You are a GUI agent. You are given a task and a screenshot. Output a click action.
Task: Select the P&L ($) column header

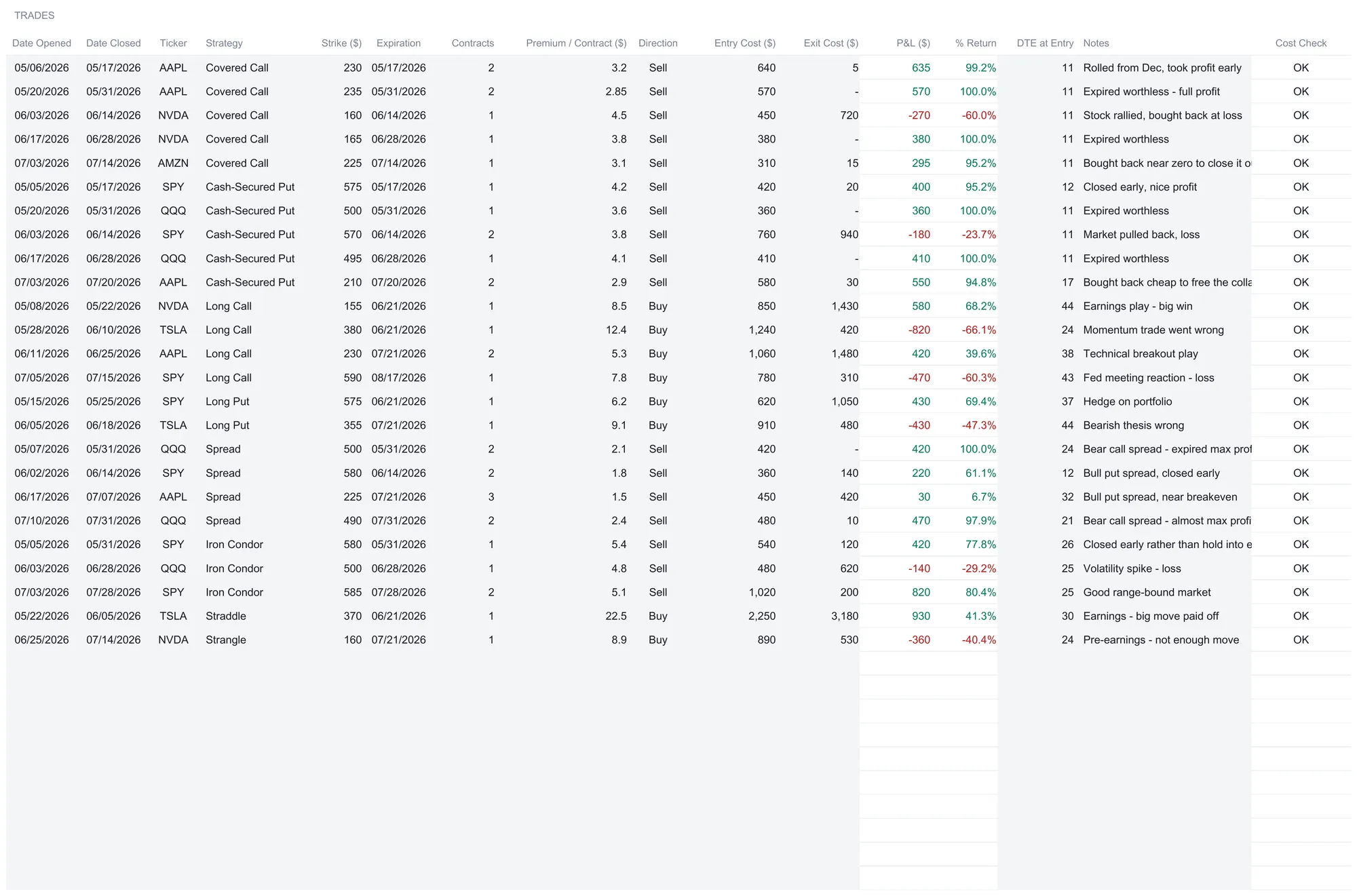[913, 43]
